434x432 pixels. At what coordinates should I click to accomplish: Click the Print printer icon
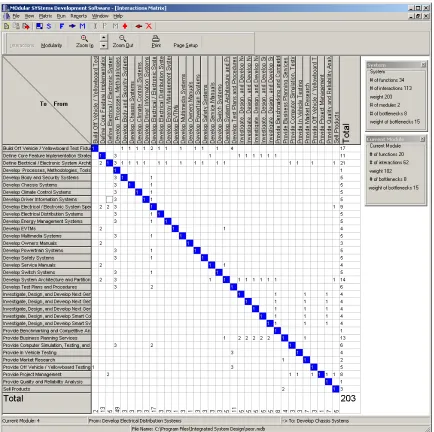click(x=156, y=42)
